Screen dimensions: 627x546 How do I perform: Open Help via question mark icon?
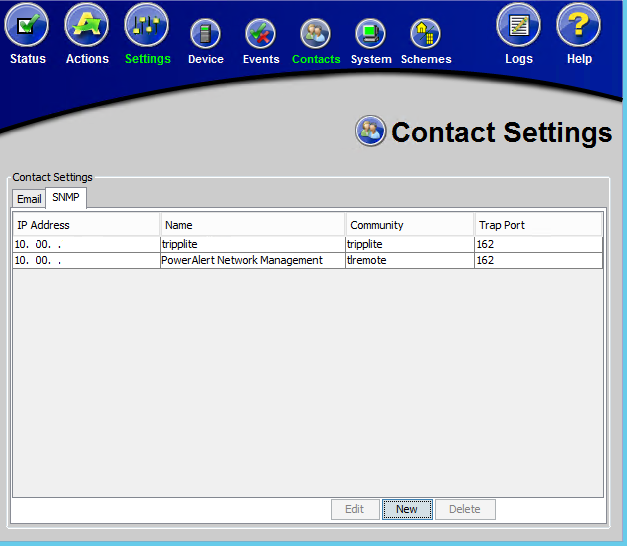pos(579,25)
